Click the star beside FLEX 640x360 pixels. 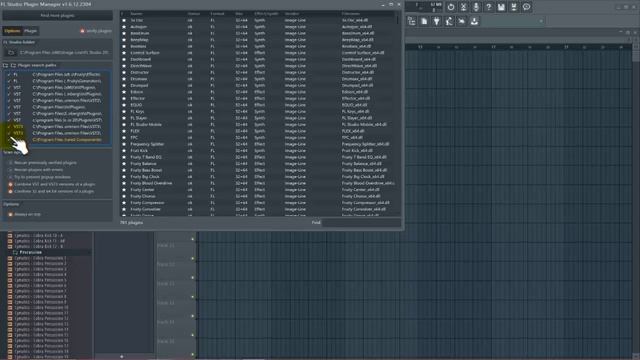(x=124, y=131)
